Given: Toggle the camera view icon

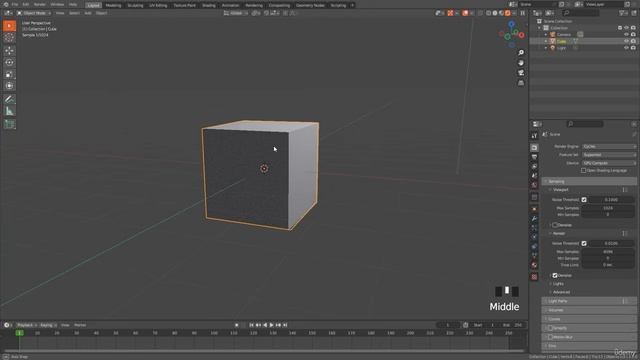Looking at the screenshot, I should point(521,73).
